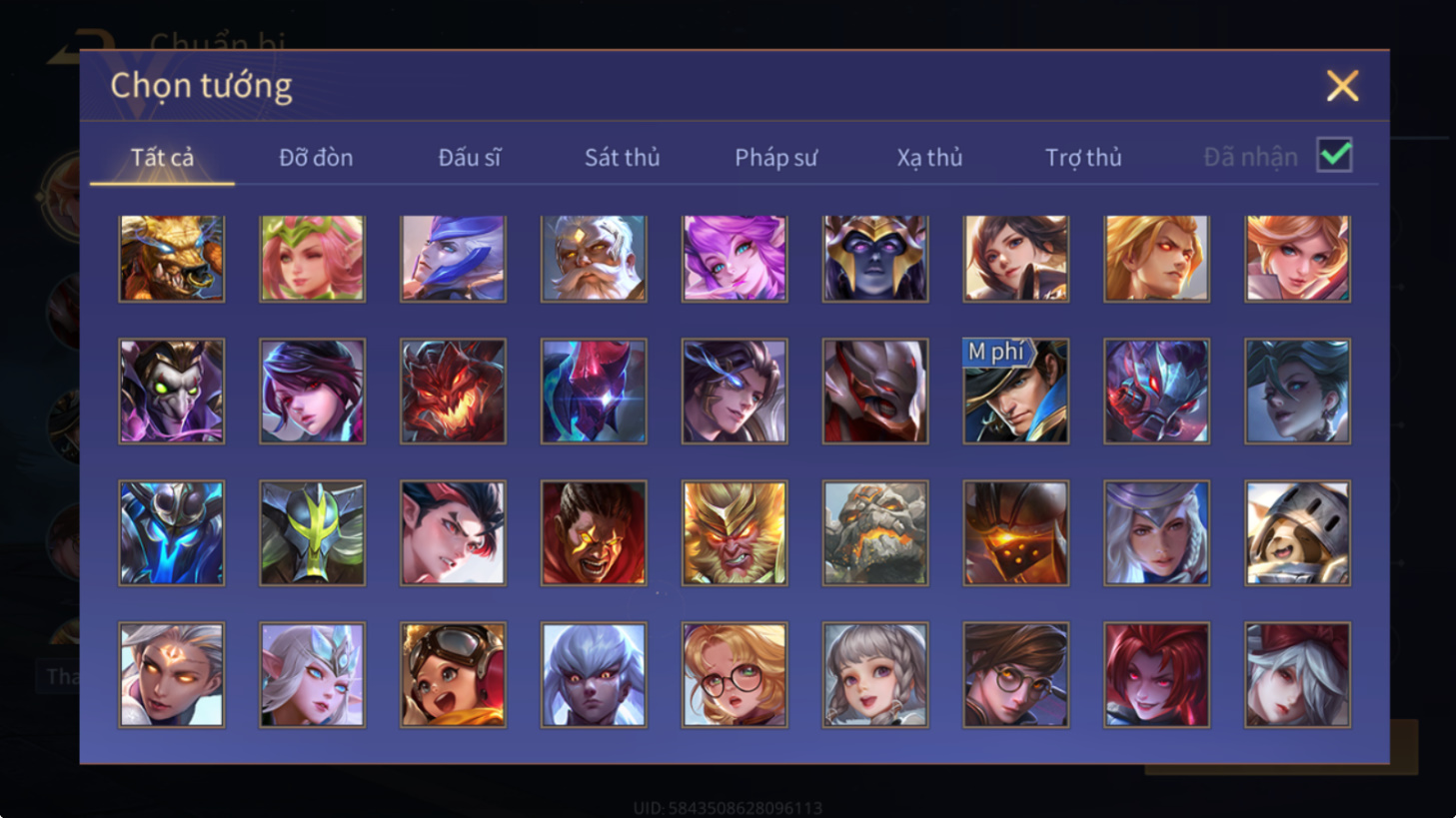This screenshot has width=1456, height=818.
Task: Pick the red-haired demon woman hero
Action: tap(1157, 674)
